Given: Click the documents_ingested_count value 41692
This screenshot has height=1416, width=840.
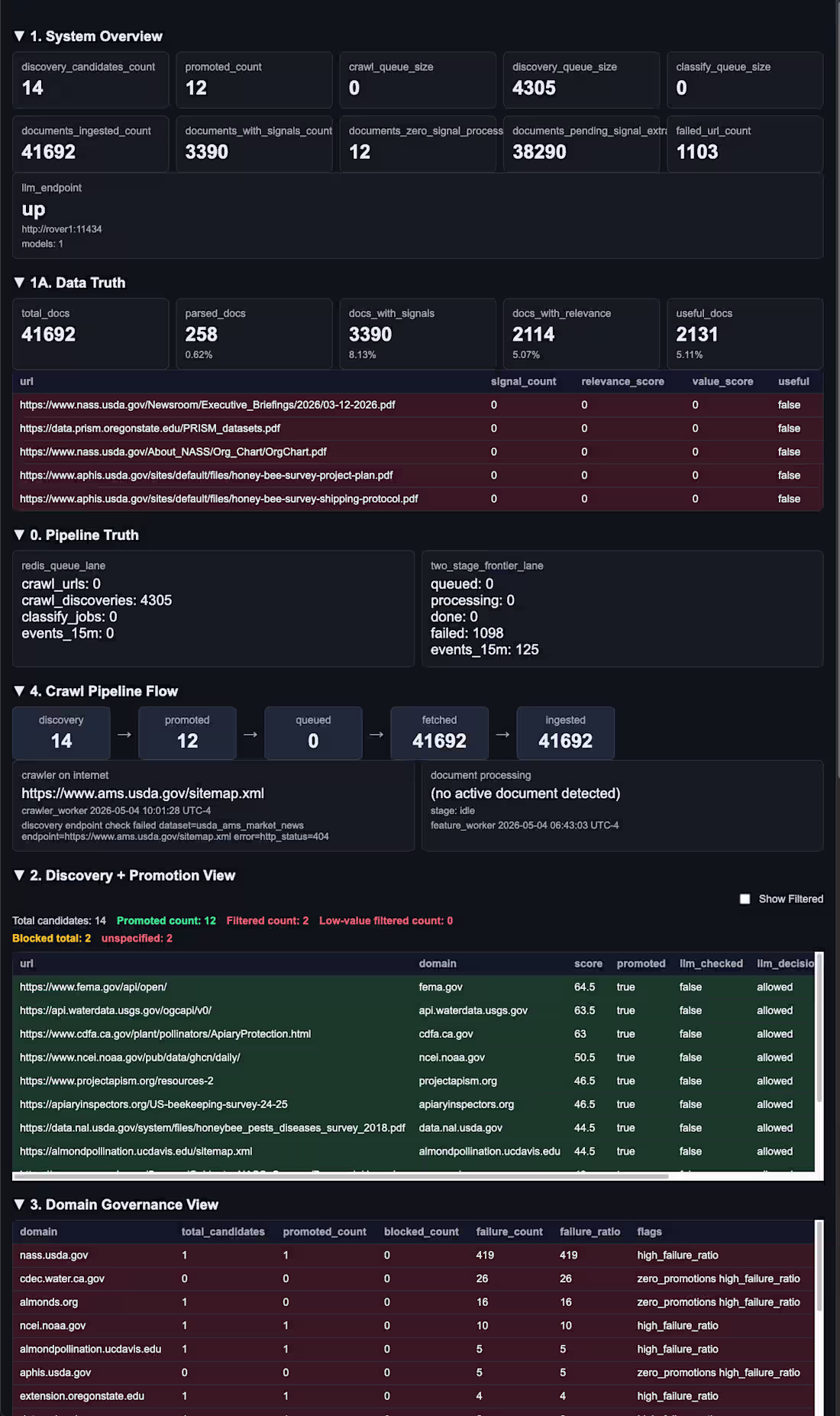Looking at the screenshot, I should pos(49,152).
